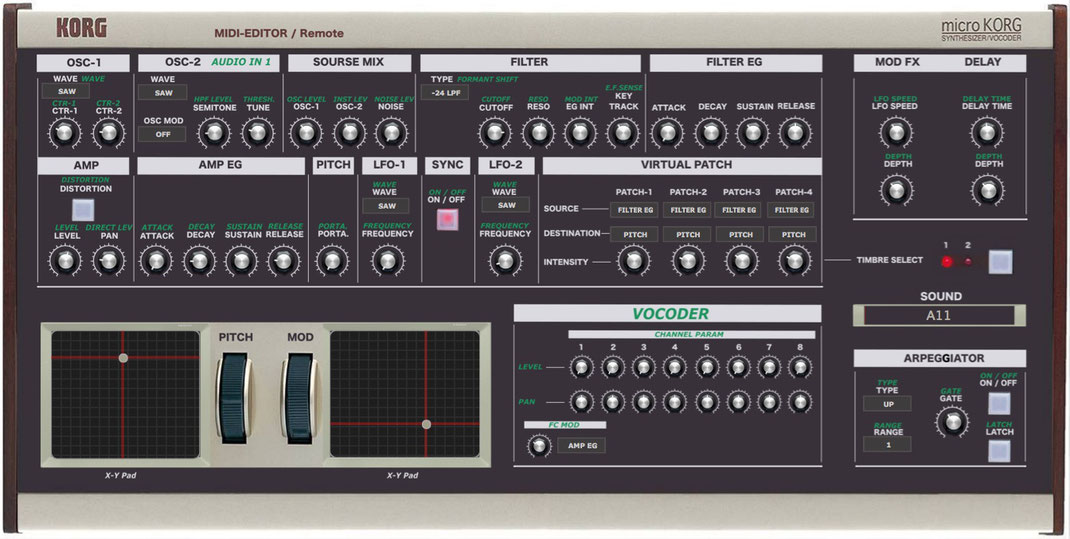Viewport: 1070px width, 539px height.
Task: Open the FC MOD source selector showing AMP EG
Action: (581, 446)
